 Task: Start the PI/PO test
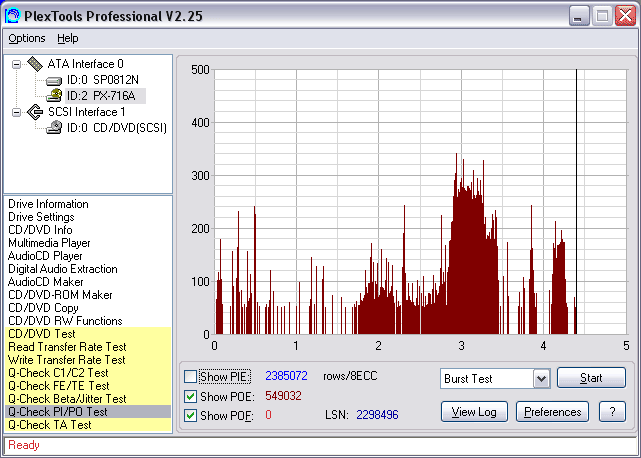point(591,377)
